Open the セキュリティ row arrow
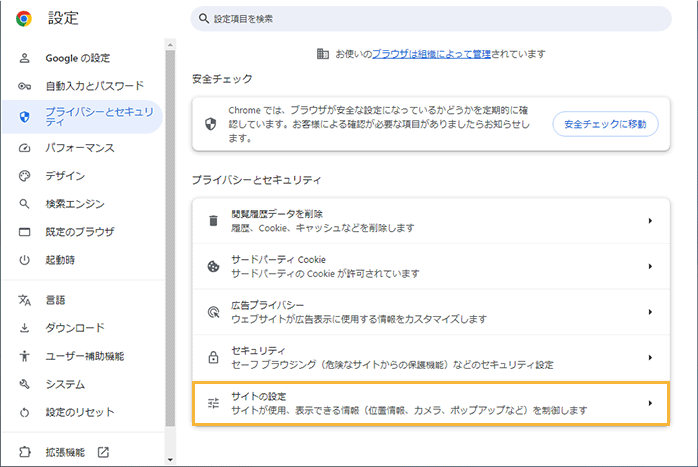Image resolution: width=698 pixels, height=467 pixels. (x=650, y=357)
